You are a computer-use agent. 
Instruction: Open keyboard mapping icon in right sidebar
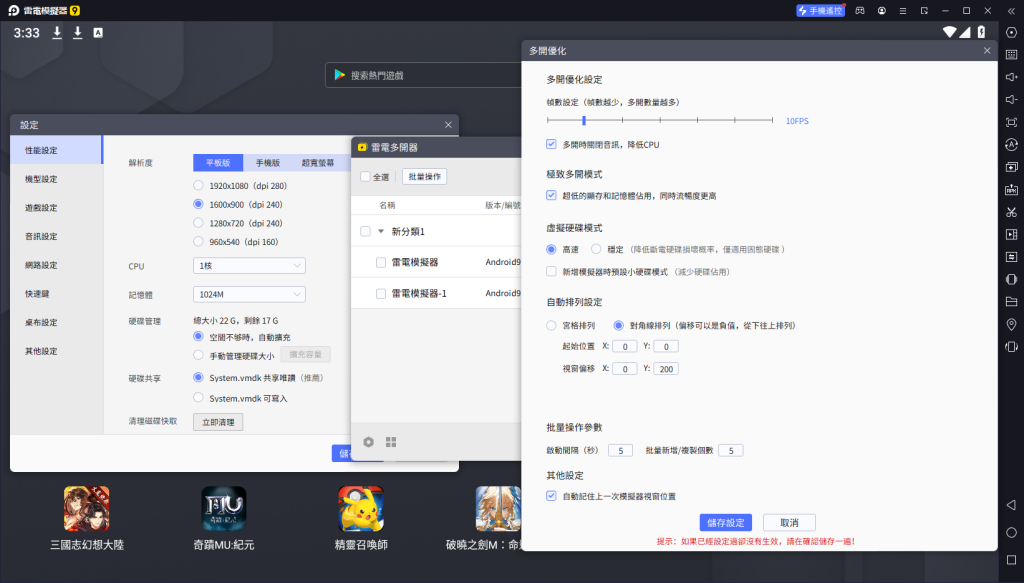tap(1011, 55)
